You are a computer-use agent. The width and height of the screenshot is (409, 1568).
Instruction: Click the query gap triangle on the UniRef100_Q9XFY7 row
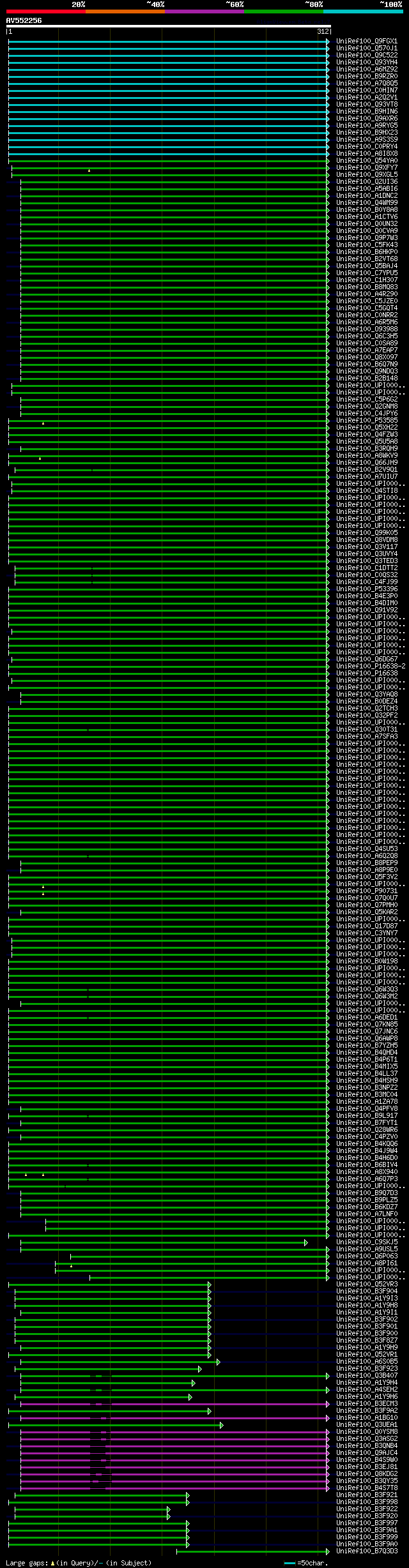(x=89, y=170)
